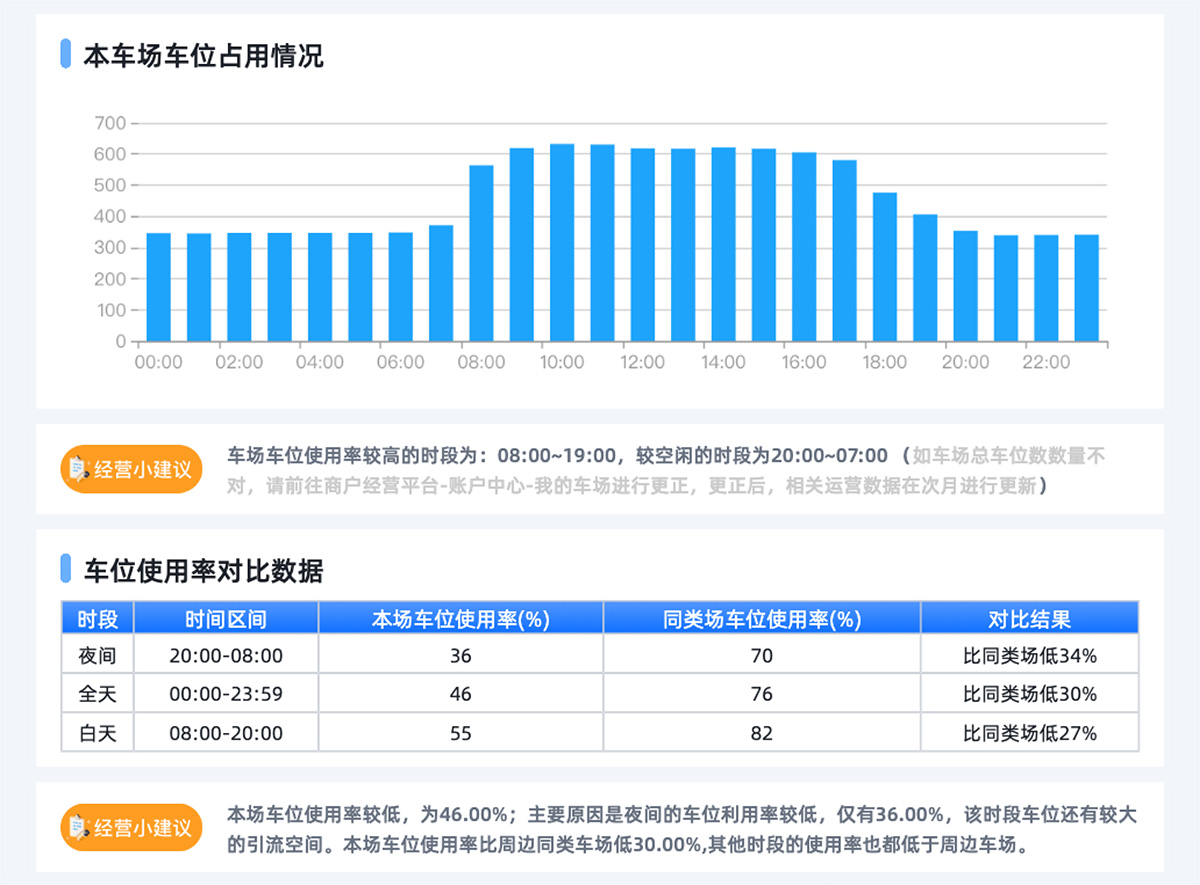Select the shortest bar at 22:00
Screen dimensions: 1200x885
click(x=1046, y=290)
